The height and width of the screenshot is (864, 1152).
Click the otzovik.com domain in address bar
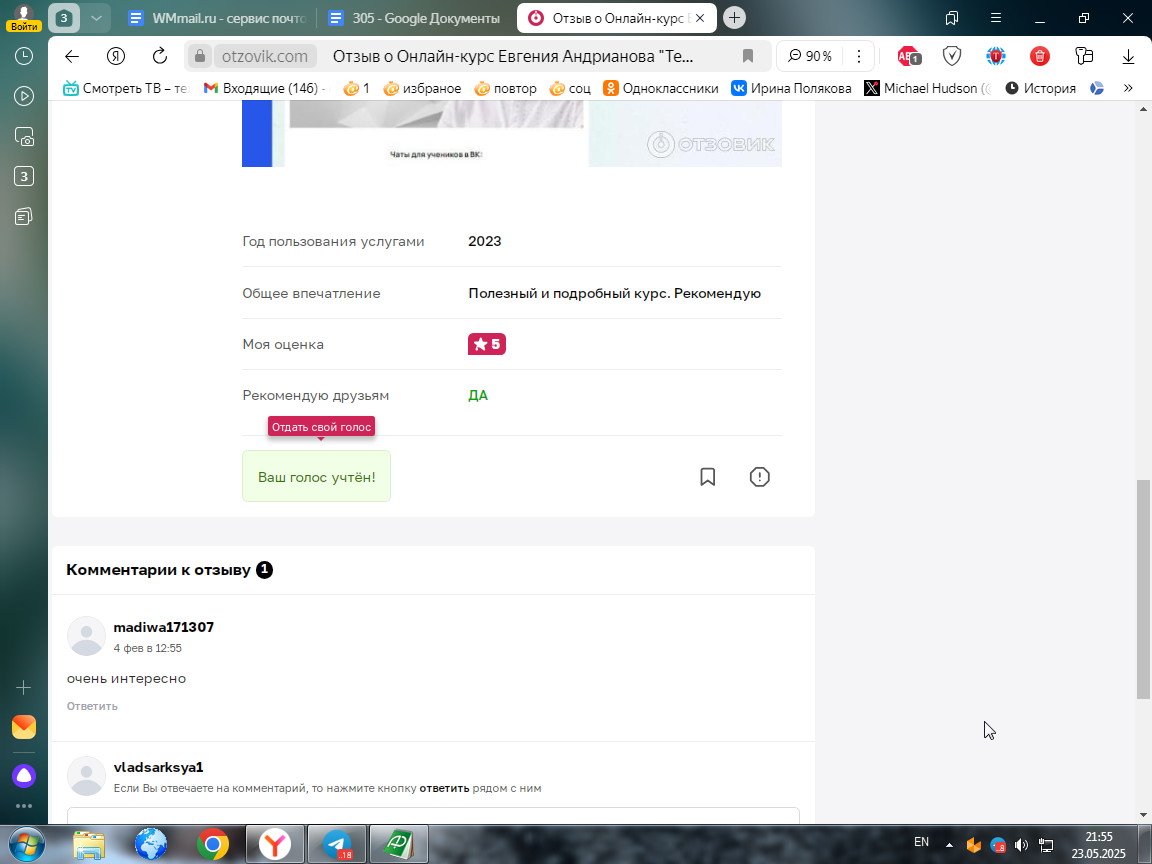point(264,57)
